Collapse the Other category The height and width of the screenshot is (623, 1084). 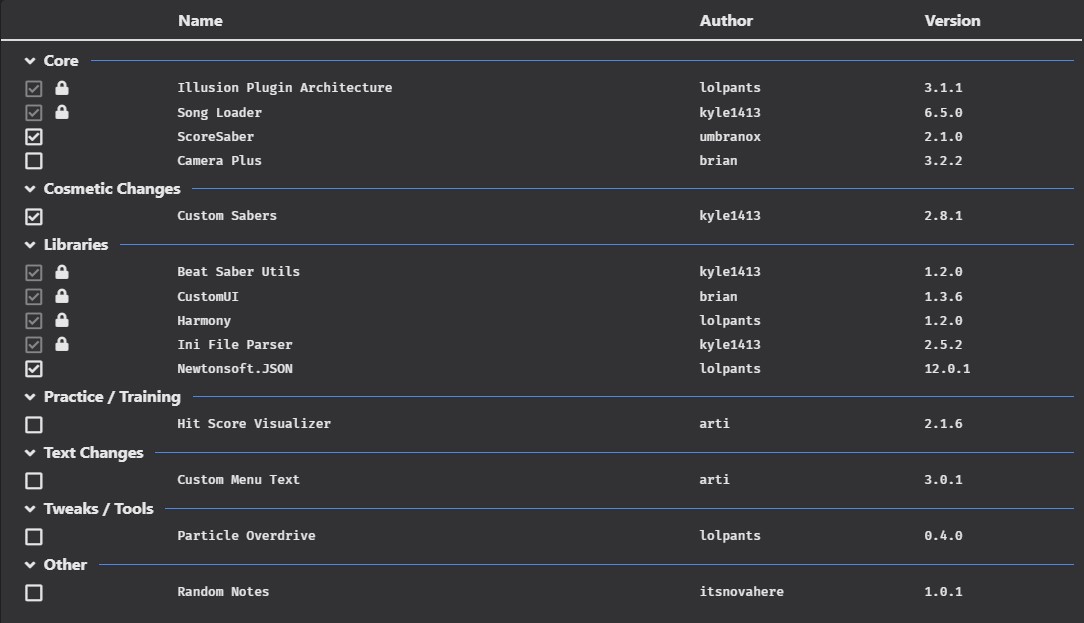pyautogui.click(x=30, y=565)
